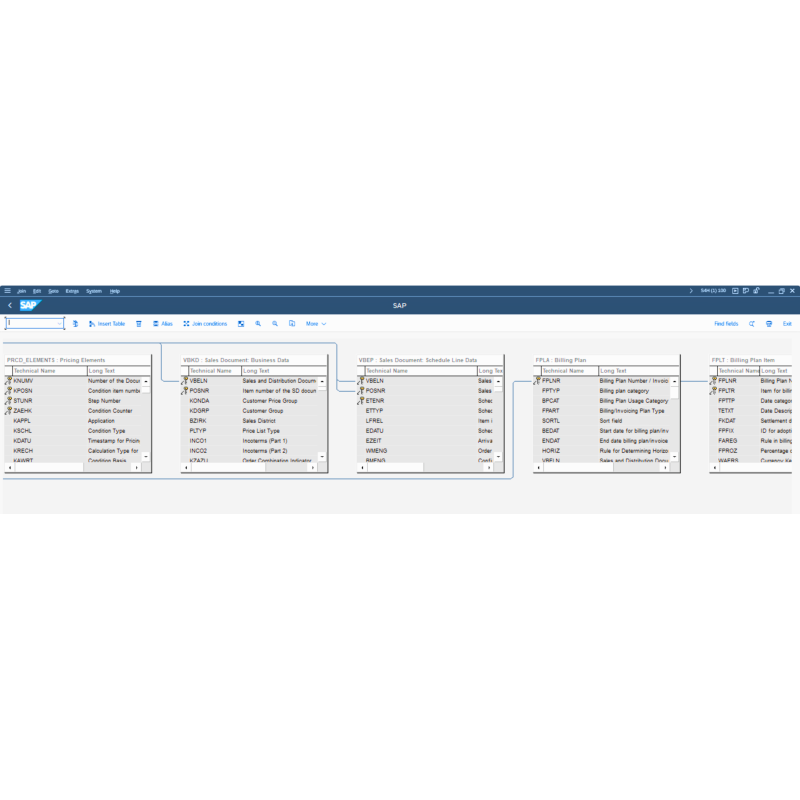This screenshot has width=800, height=800.
Task: Click the key icon beside KNUMV field
Action: [x=8, y=381]
